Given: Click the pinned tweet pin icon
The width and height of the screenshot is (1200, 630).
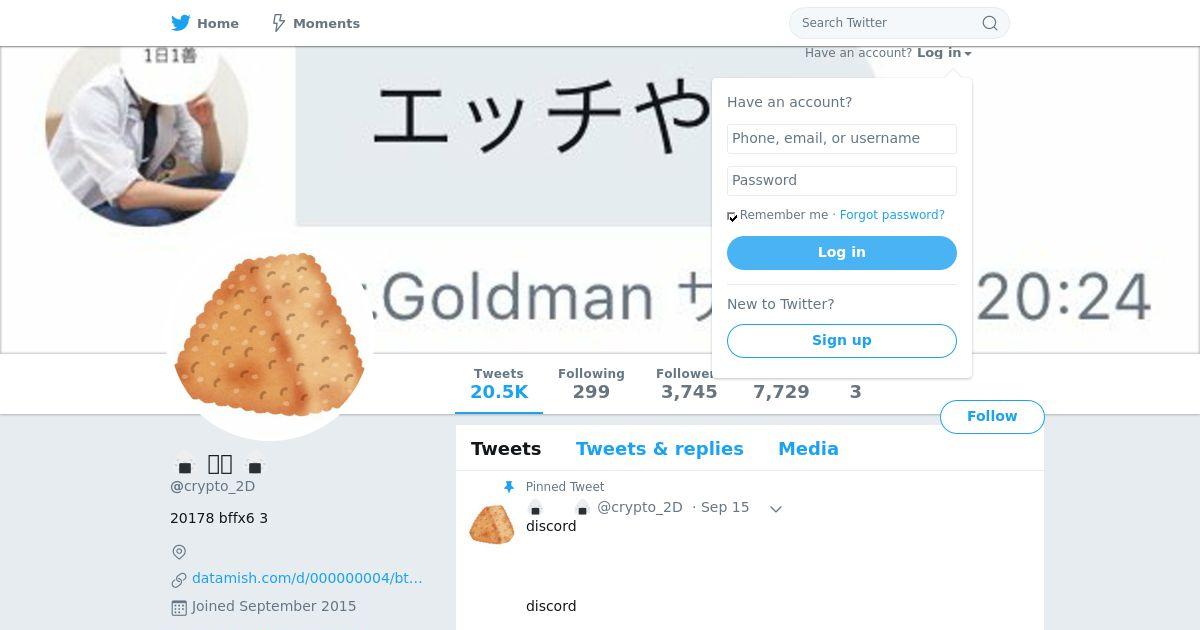Looking at the screenshot, I should point(508,487).
